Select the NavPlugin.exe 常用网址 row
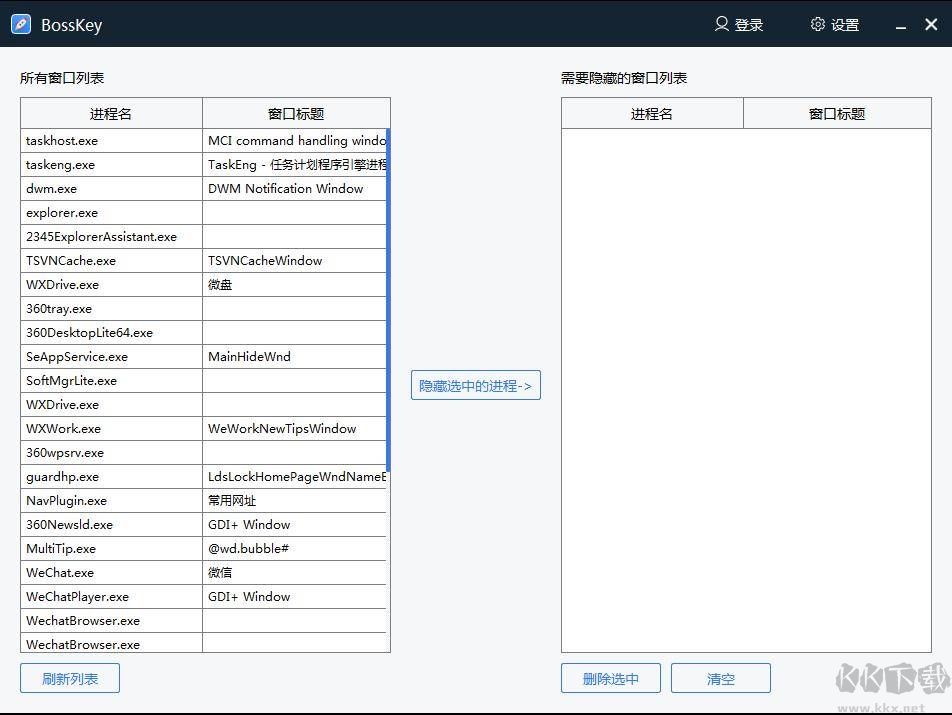The width and height of the screenshot is (952, 715). tap(110, 500)
